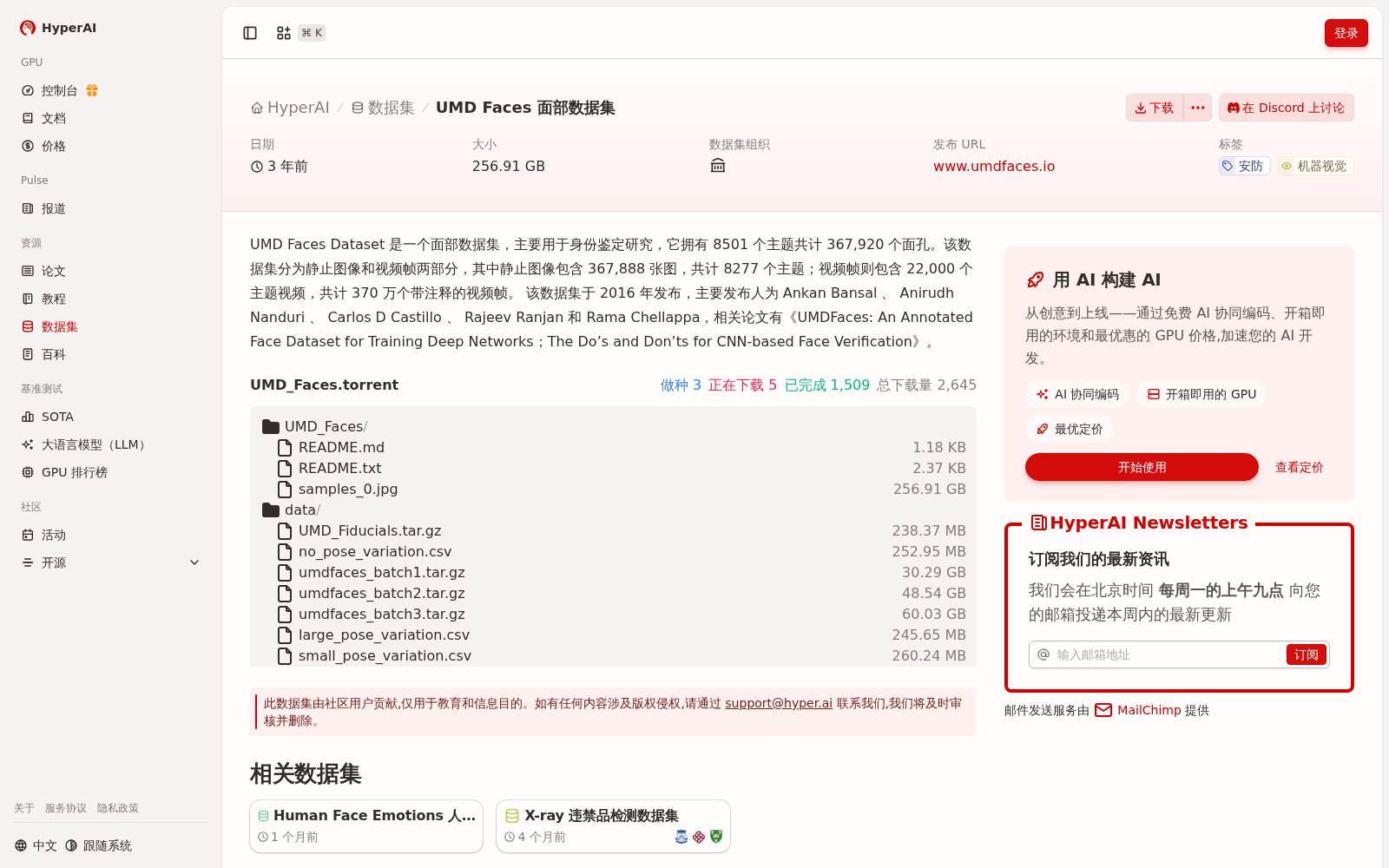The image size is (1389, 868).
Task: Click umdfaces_batch1.tar.gz file icon
Action: [285, 572]
